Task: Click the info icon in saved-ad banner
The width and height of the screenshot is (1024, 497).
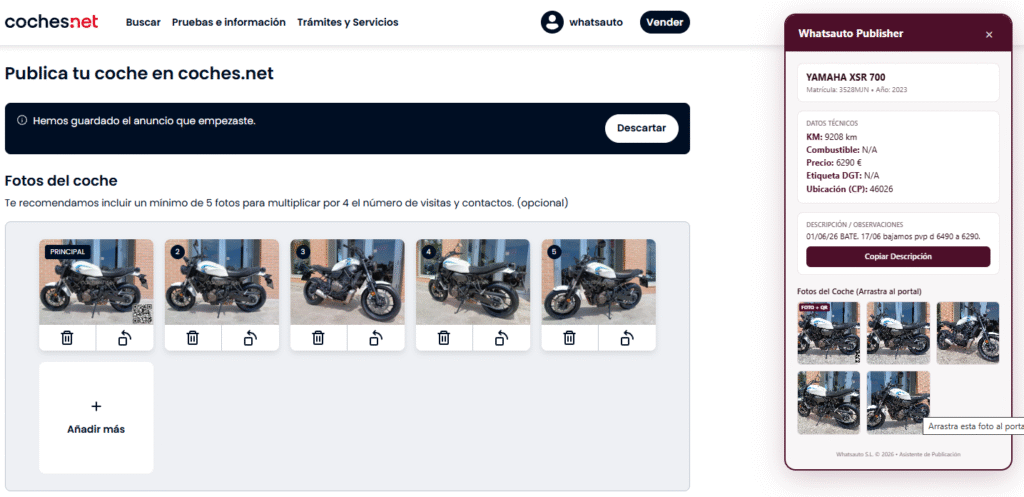Action: point(22,121)
